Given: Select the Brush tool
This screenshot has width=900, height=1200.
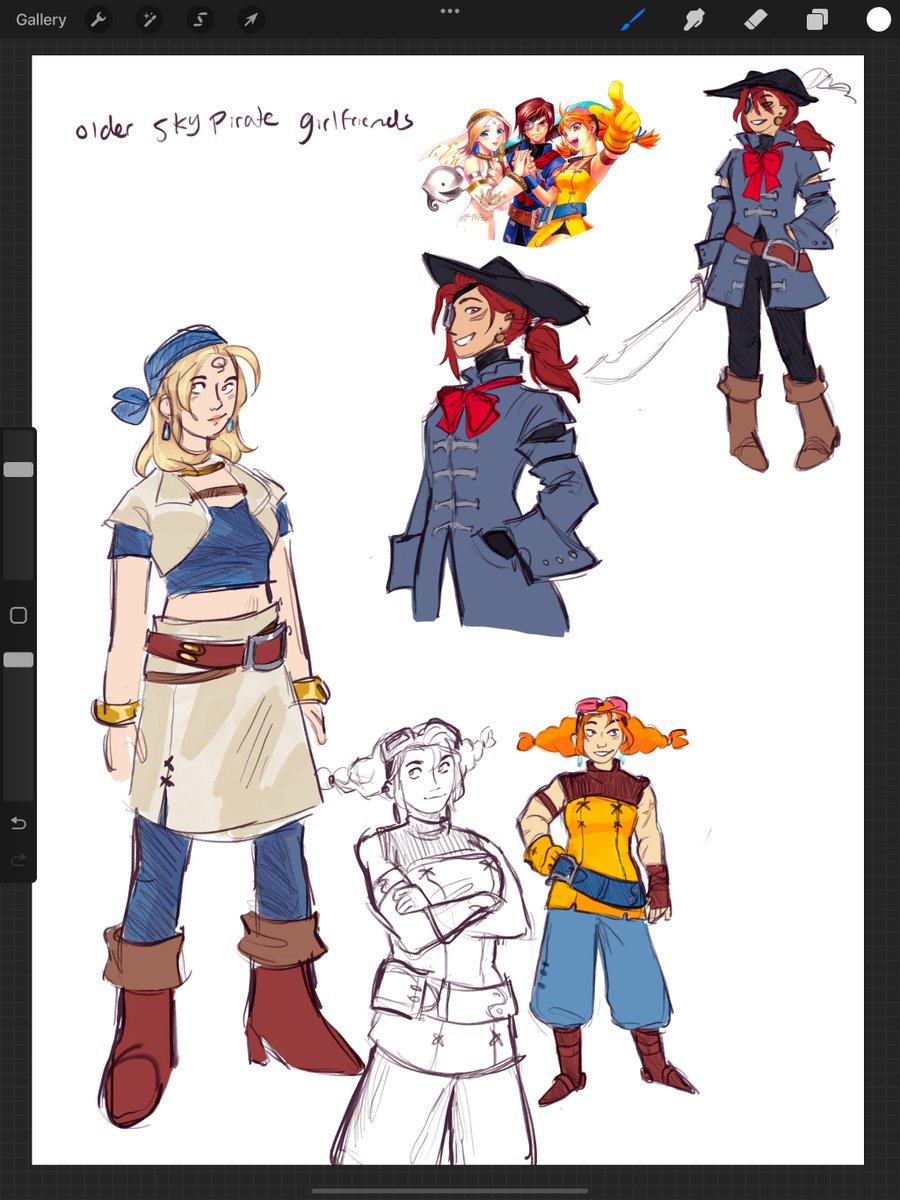Looking at the screenshot, I should (633, 19).
